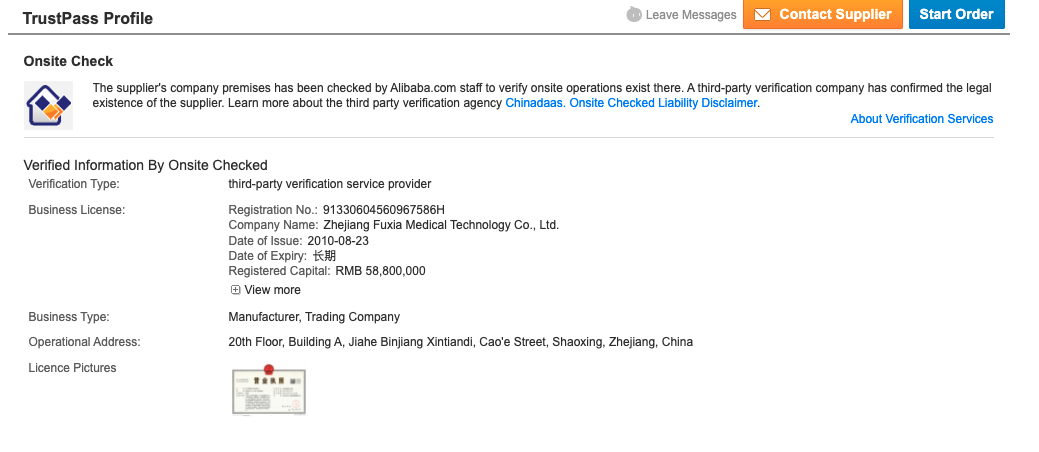This screenshot has height=452, width=1039.
Task: Click the Leave Messages chat bubble icon
Action: point(634,15)
